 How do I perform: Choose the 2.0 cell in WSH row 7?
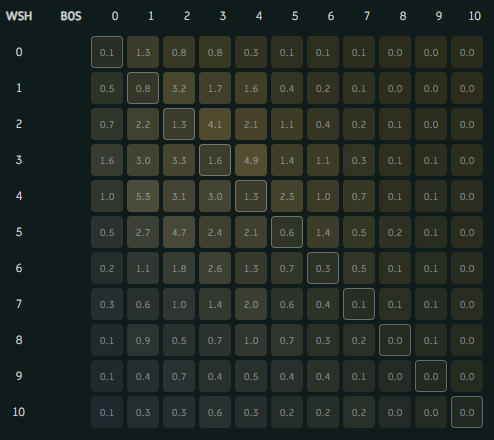[251, 304]
